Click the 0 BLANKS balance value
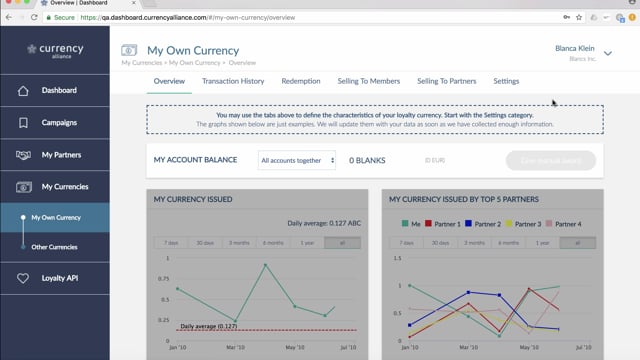The height and width of the screenshot is (360, 640). click(x=367, y=160)
